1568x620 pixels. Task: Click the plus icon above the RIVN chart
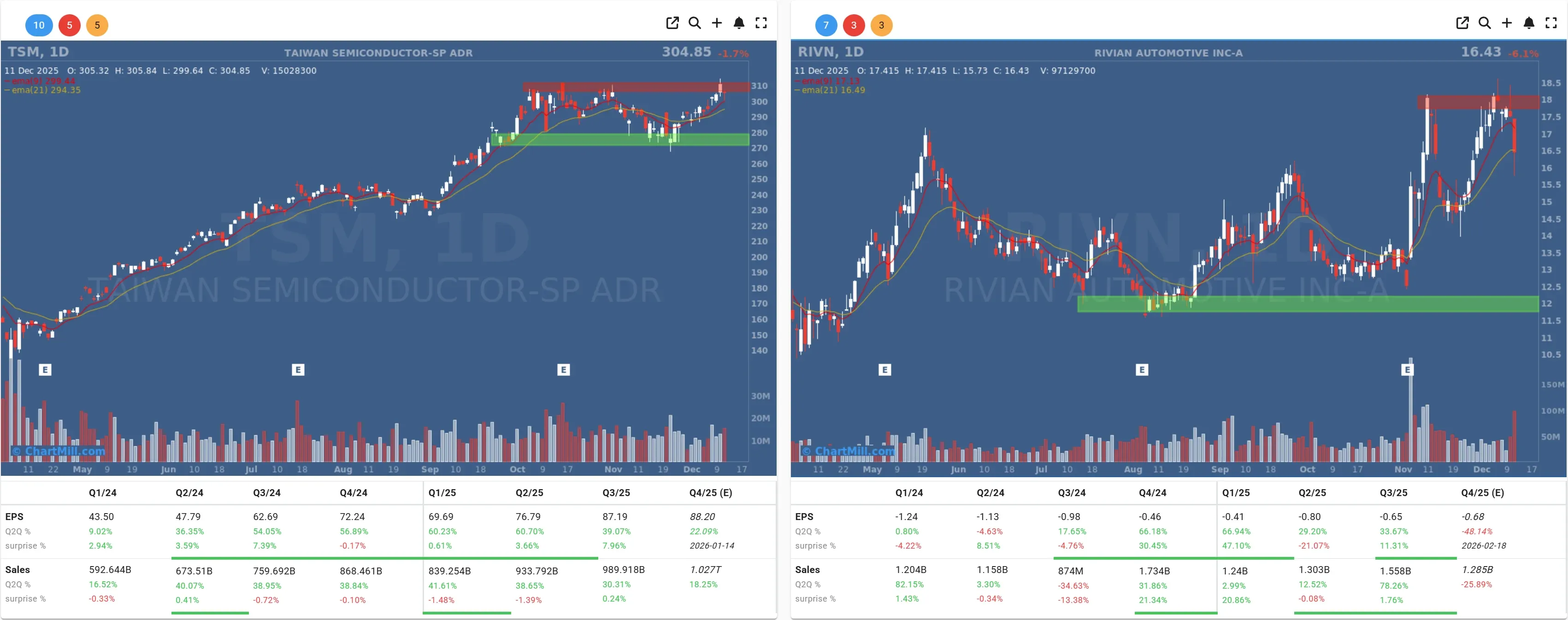tap(1507, 23)
